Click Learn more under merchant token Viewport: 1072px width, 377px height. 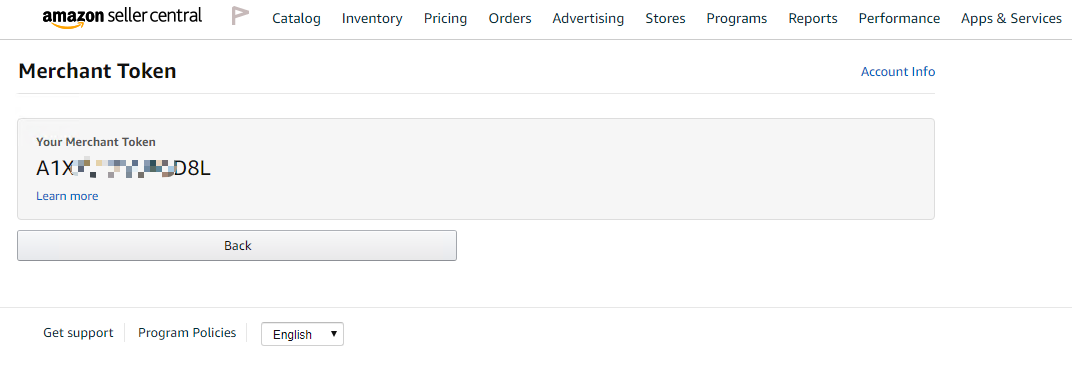(67, 196)
